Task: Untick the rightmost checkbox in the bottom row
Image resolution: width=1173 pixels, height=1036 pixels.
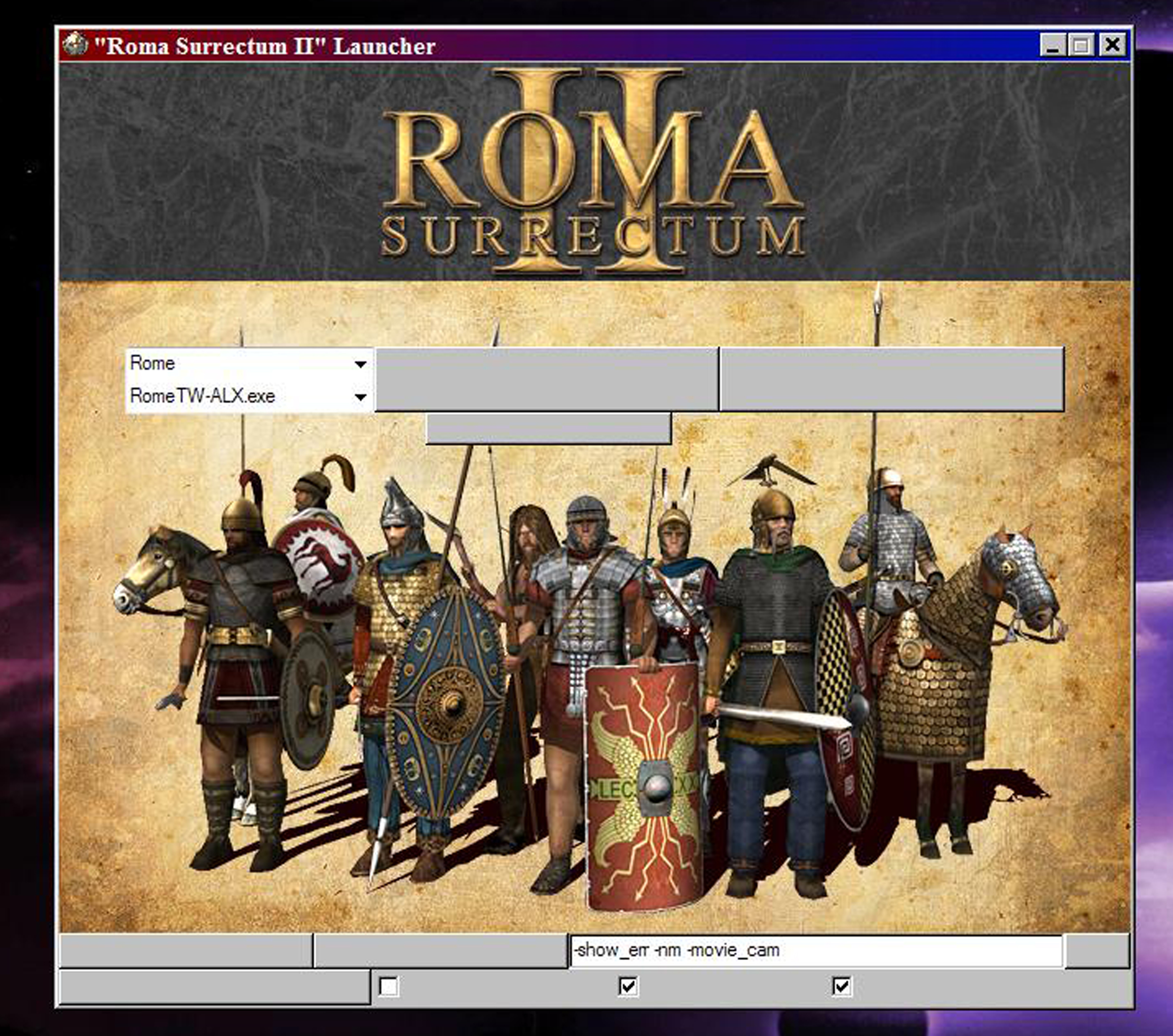Action: [841, 987]
